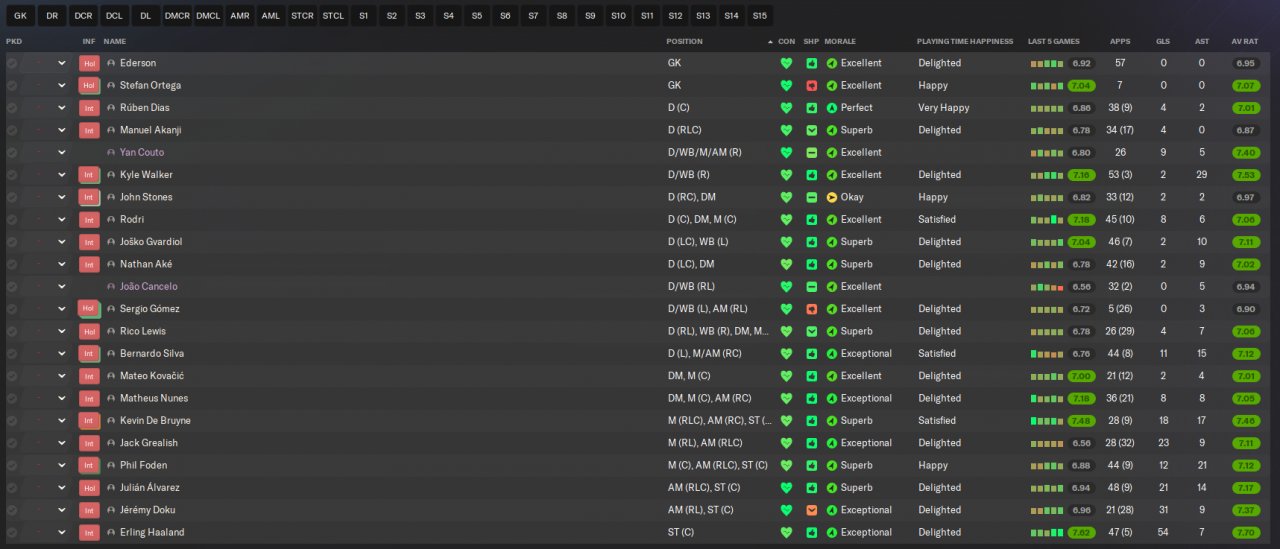Click Rúben Dias's Perfect morale icon
1280x549 pixels.
[x=832, y=108]
